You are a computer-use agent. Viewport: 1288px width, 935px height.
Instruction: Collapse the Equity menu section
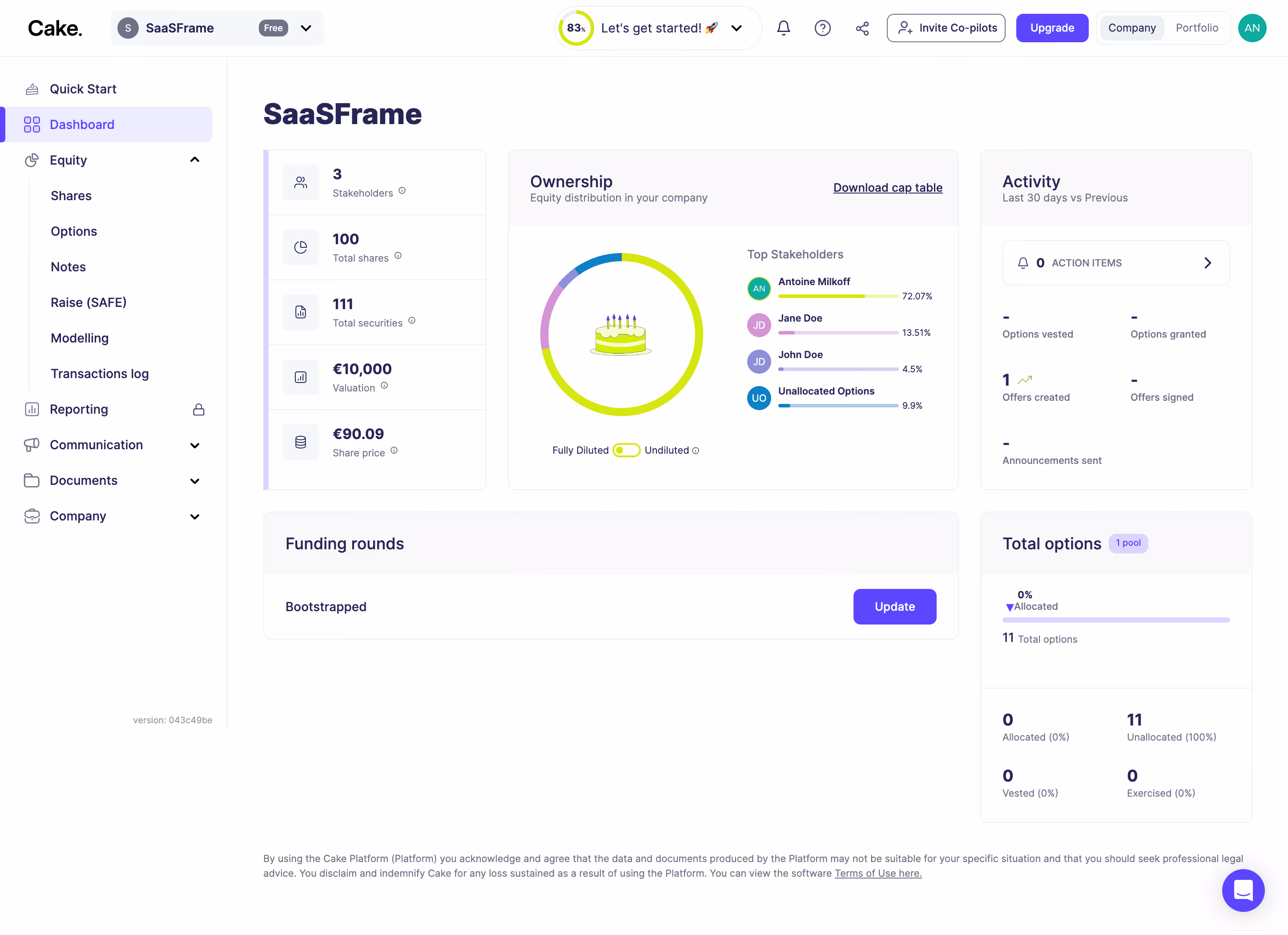(x=195, y=160)
